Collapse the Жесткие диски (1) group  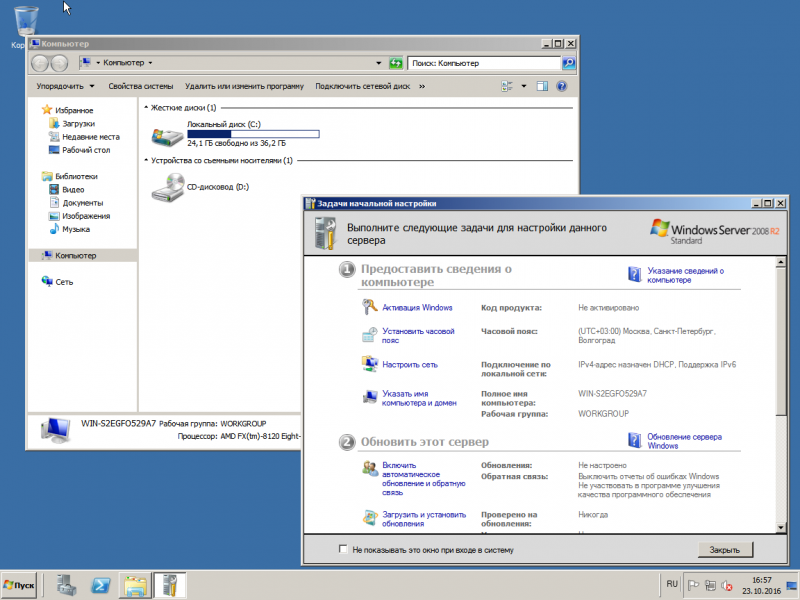coord(146,108)
